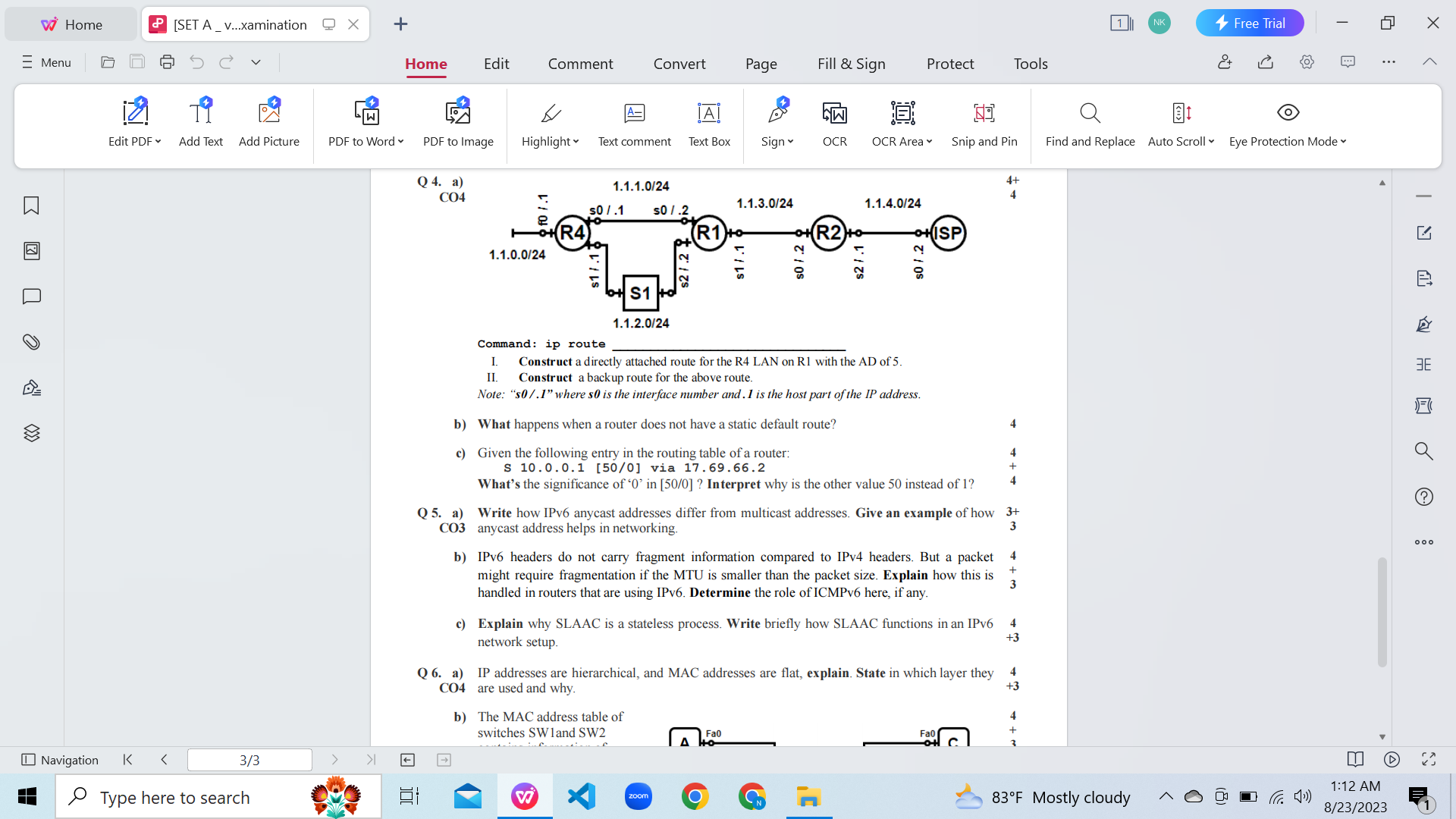Click the vertical document scrollbar thumb
Viewport: 1456px width, 819px height.
1382,613
